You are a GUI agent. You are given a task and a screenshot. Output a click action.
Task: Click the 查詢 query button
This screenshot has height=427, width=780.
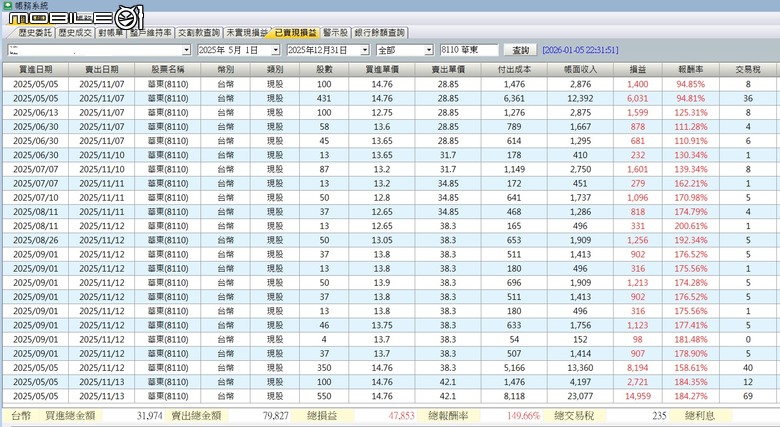pos(520,50)
